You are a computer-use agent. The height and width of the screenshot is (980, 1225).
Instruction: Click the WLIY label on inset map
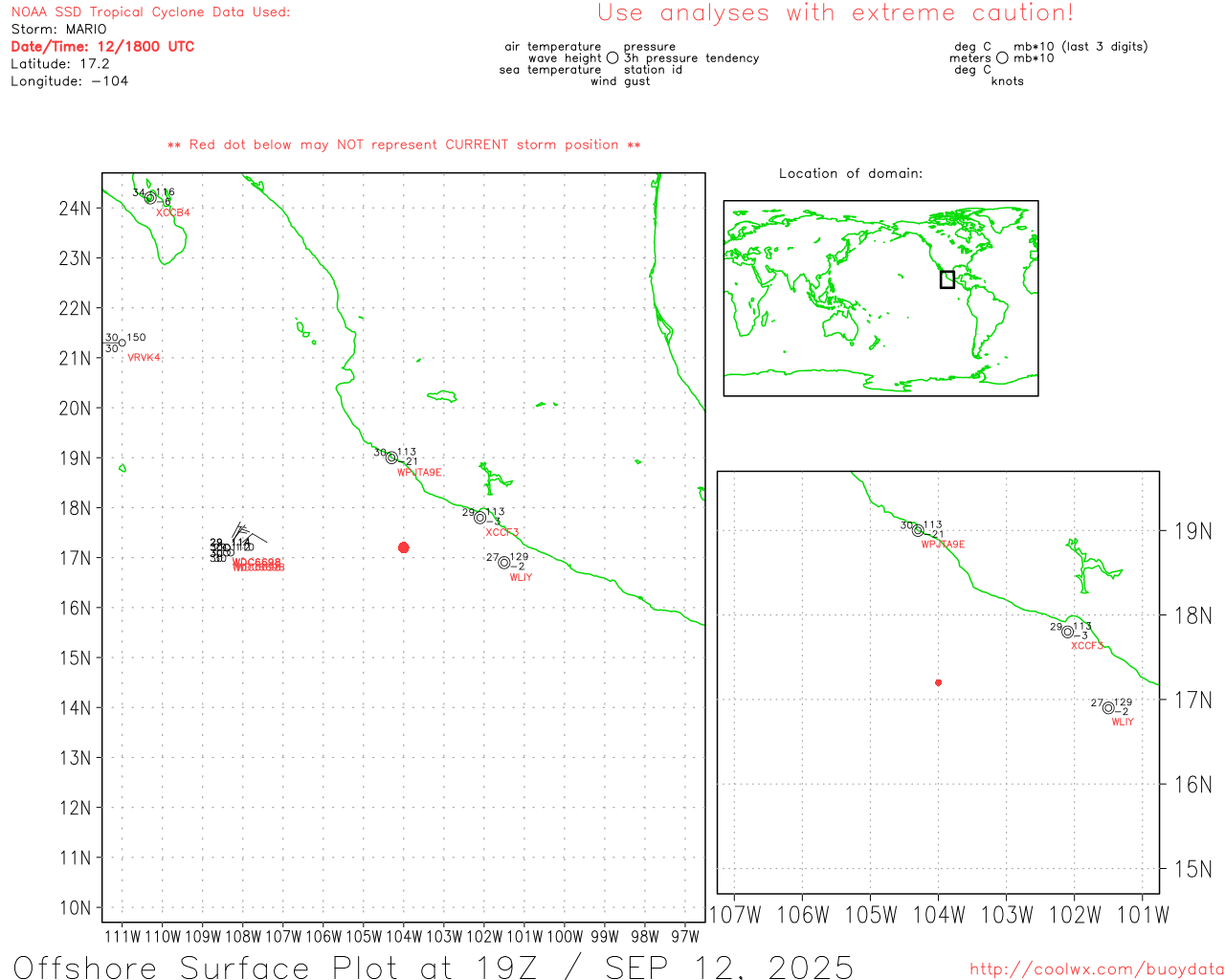pyautogui.click(x=1123, y=723)
